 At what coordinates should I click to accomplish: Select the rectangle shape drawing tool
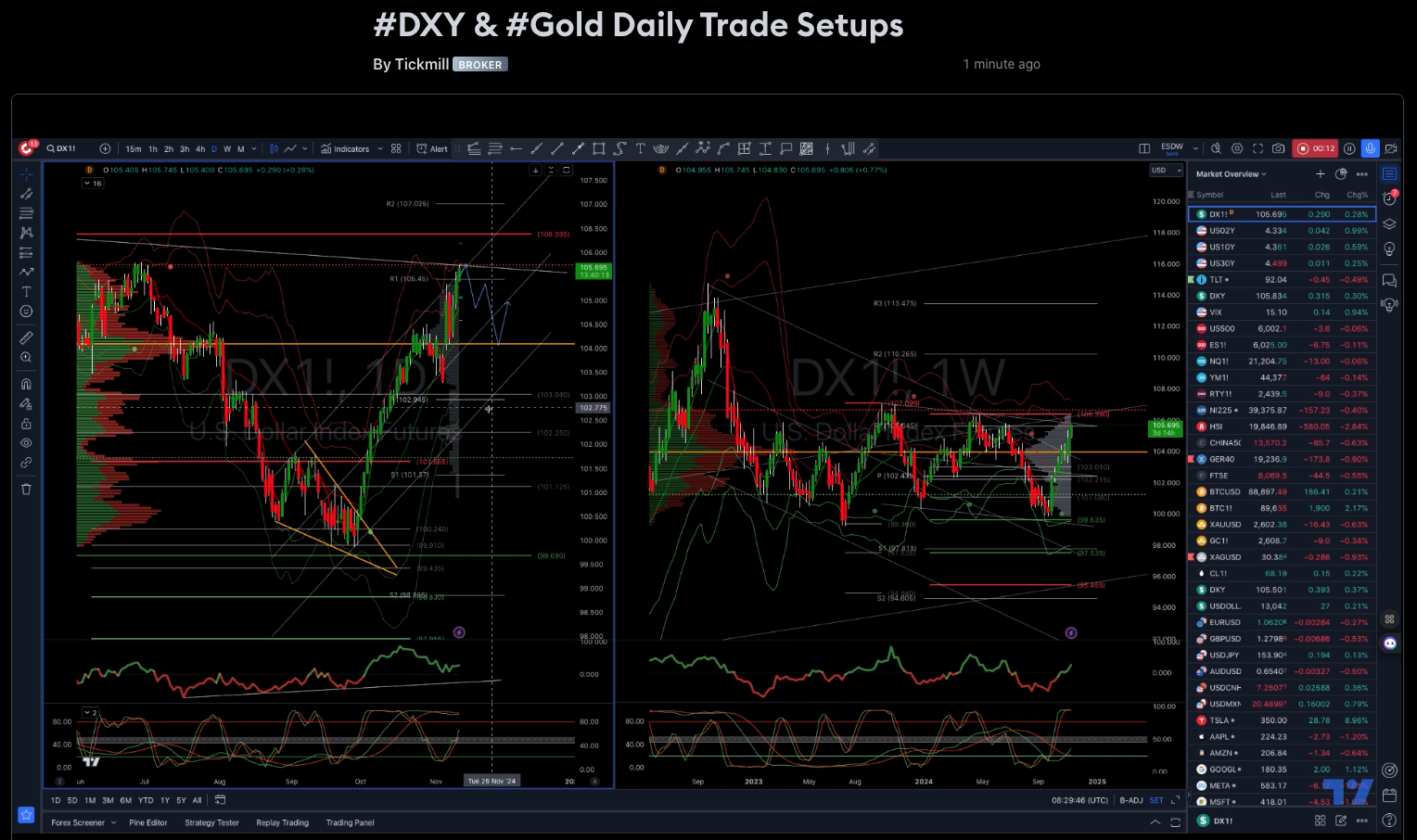pyautogui.click(x=599, y=148)
